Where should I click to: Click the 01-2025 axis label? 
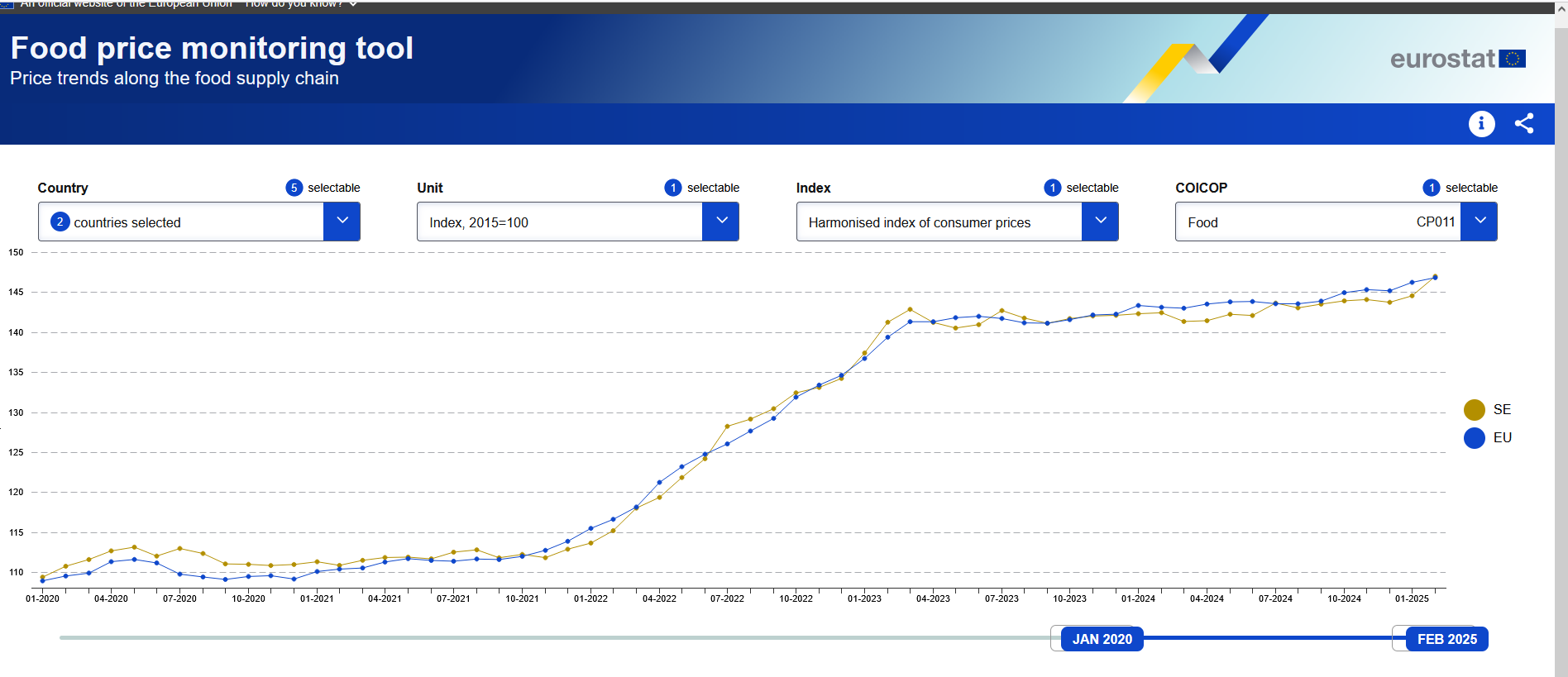click(x=1412, y=598)
